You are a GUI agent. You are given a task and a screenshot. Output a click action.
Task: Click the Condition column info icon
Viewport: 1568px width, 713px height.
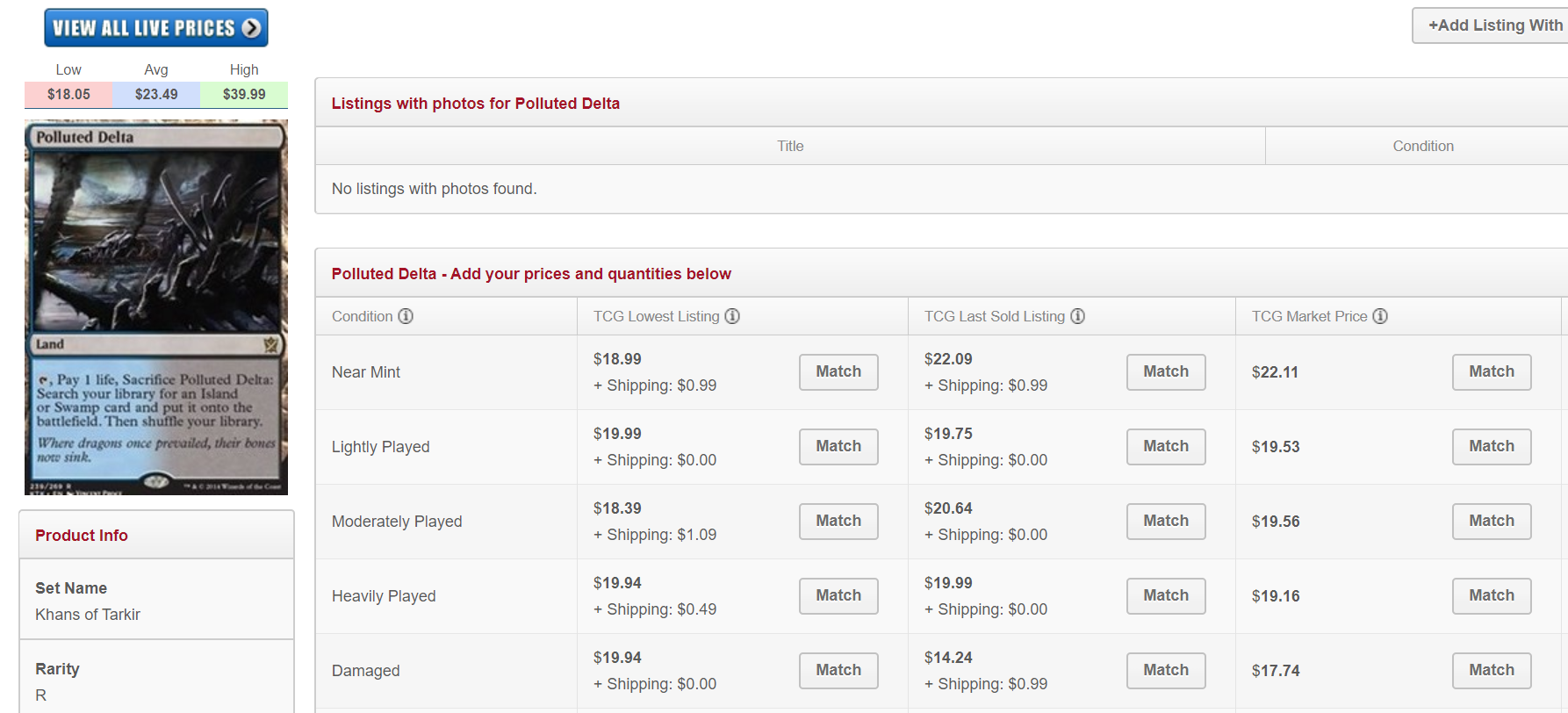pos(406,316)
